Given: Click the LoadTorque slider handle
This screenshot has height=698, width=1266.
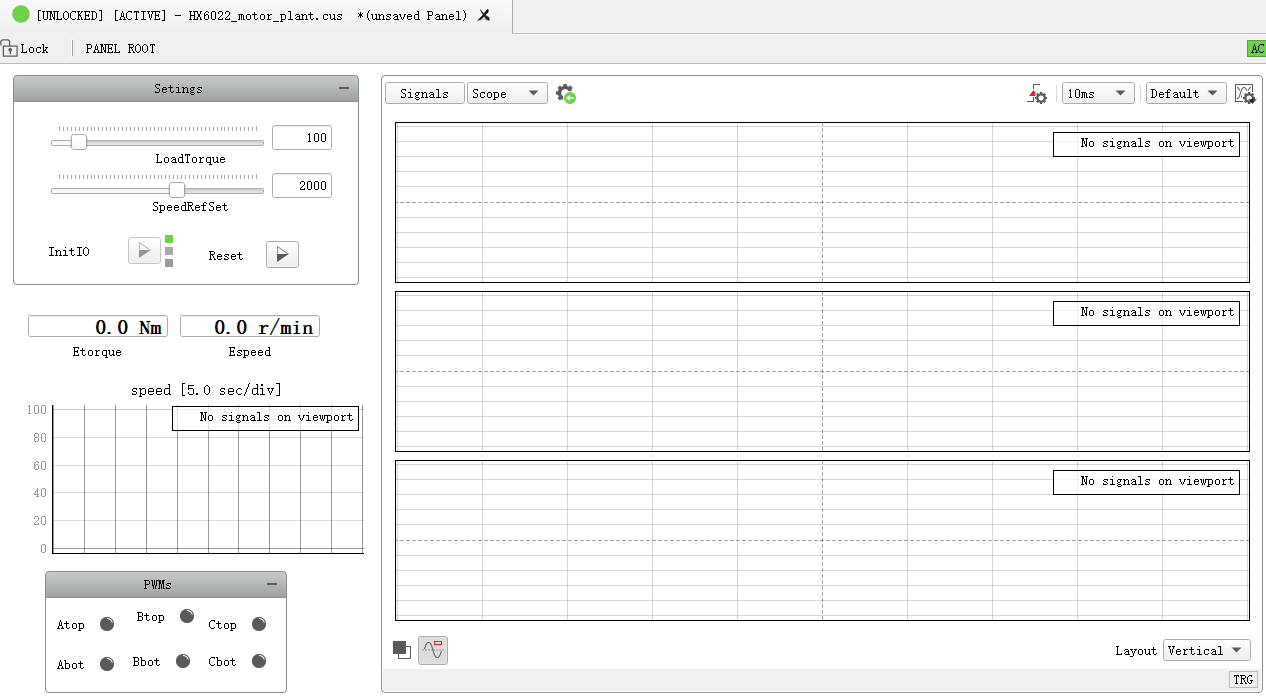Looking at the screenshot, I should pos(79,143).
